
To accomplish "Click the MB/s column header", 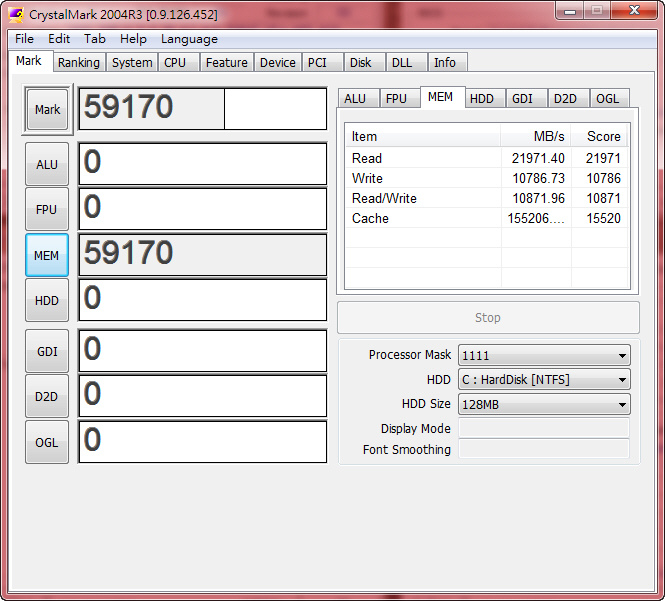I will pos(536,136).
